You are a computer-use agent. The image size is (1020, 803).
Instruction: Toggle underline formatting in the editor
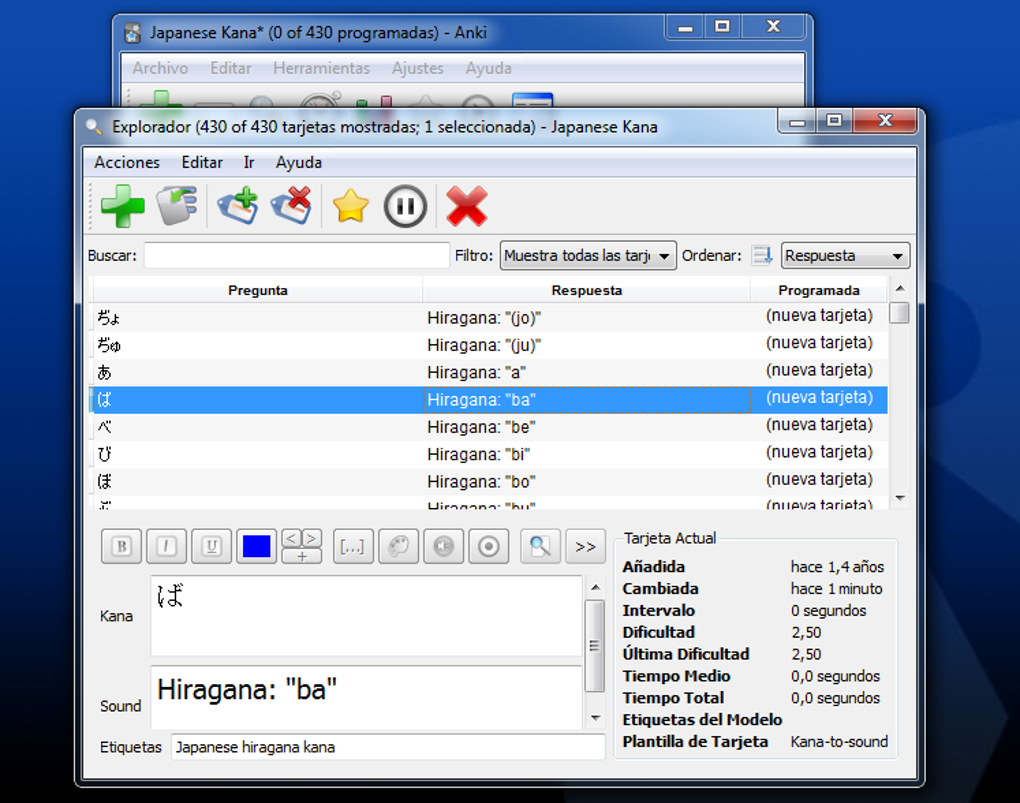pos(211,546)
